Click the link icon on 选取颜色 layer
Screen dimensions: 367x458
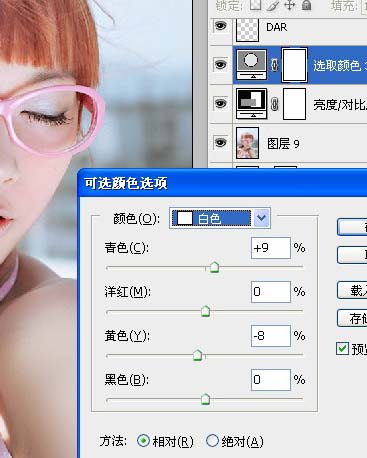pyautogui.click(x=274, y=65)
